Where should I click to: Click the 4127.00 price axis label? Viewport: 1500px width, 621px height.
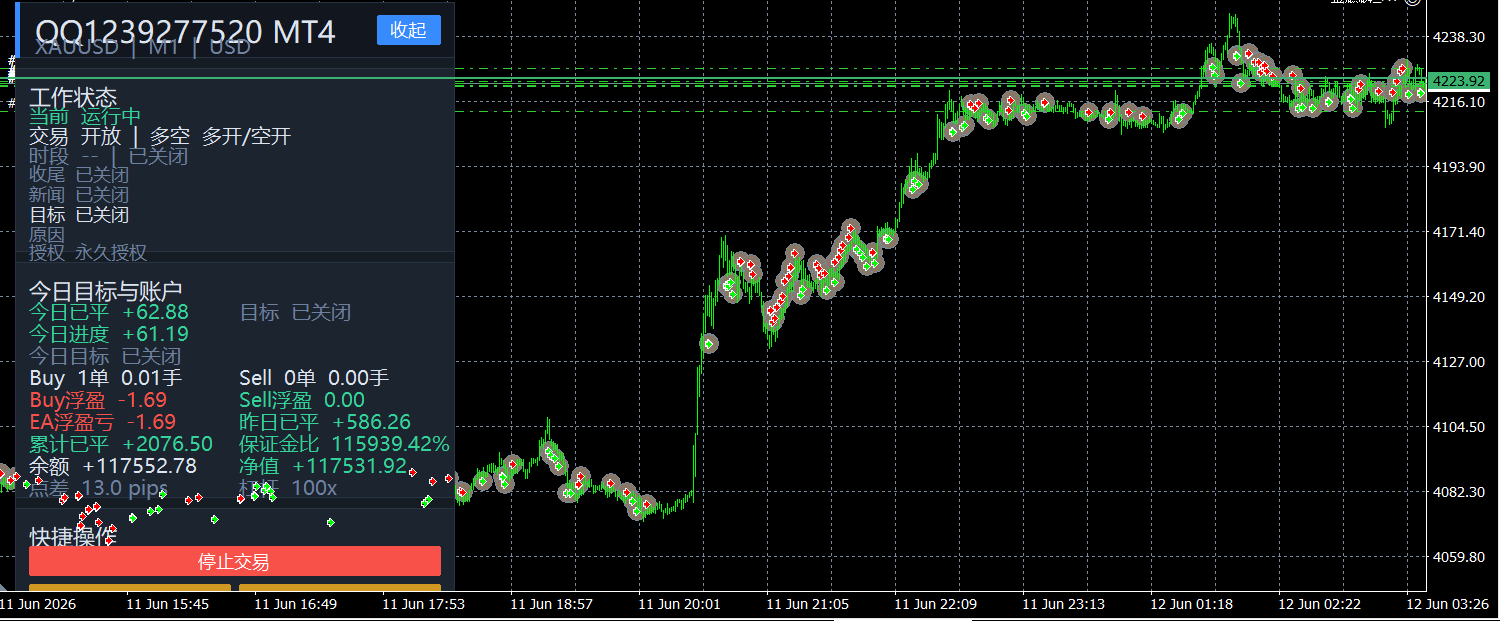(x=1459, y=362)
